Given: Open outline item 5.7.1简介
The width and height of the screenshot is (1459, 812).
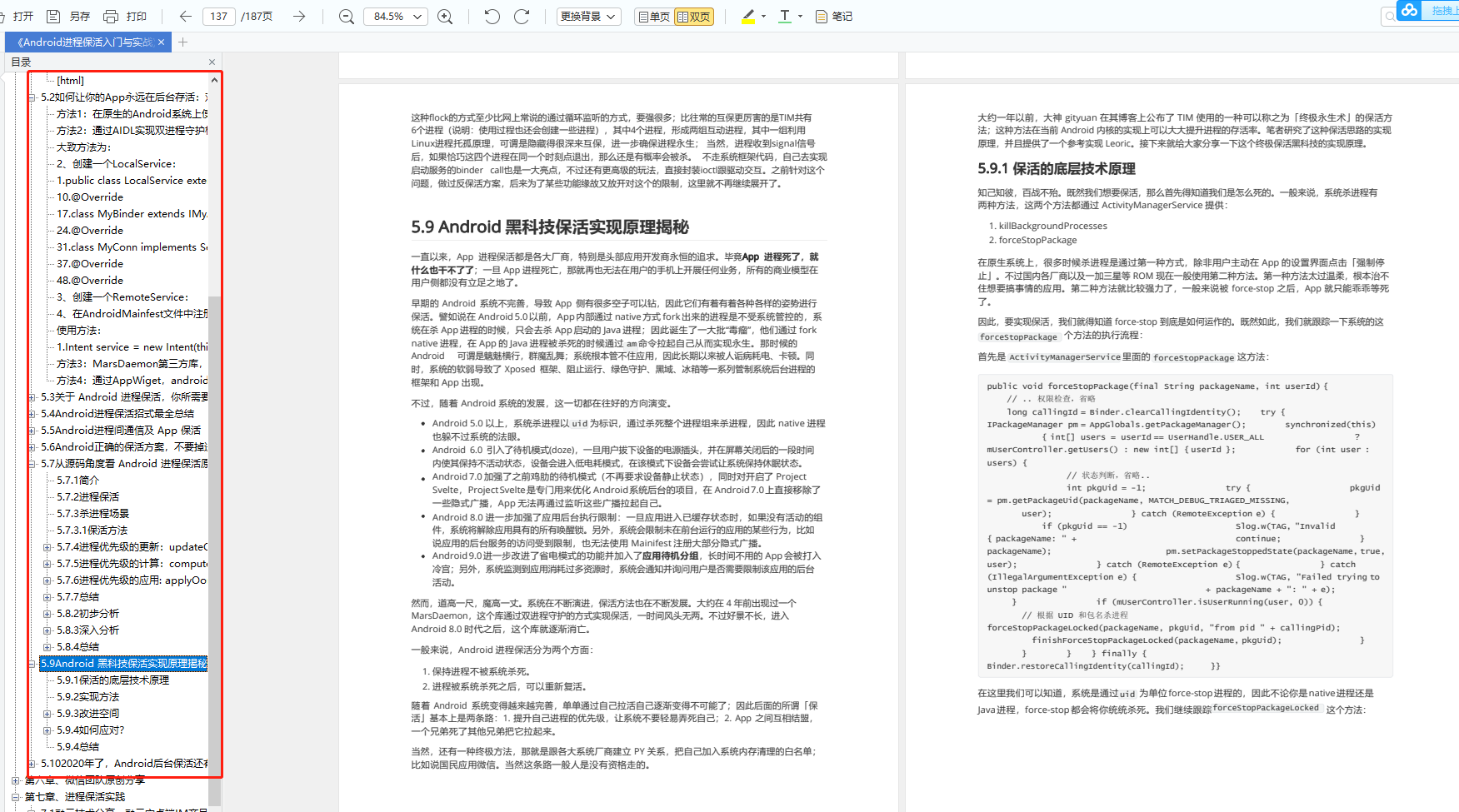Looking at the screenshot, I should [77, 481].
